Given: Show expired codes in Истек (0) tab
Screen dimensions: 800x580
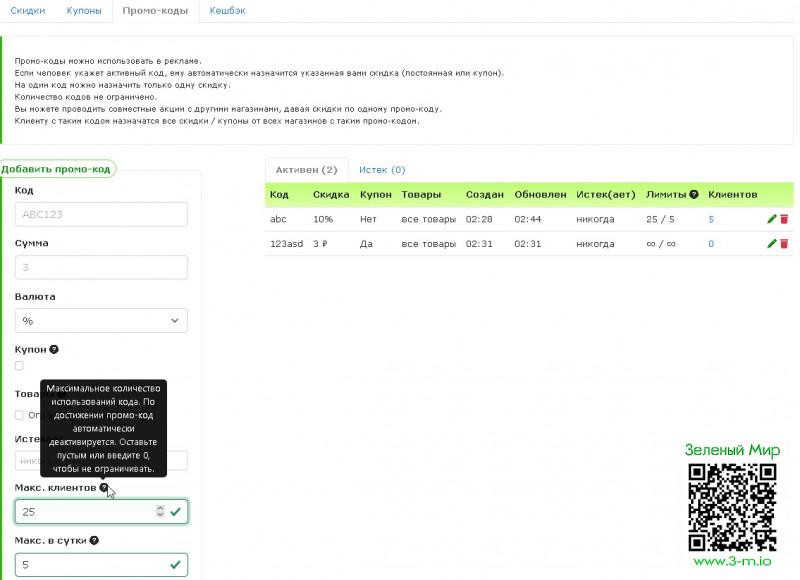Looking at the screenshot, I should [x=382, y=170].
